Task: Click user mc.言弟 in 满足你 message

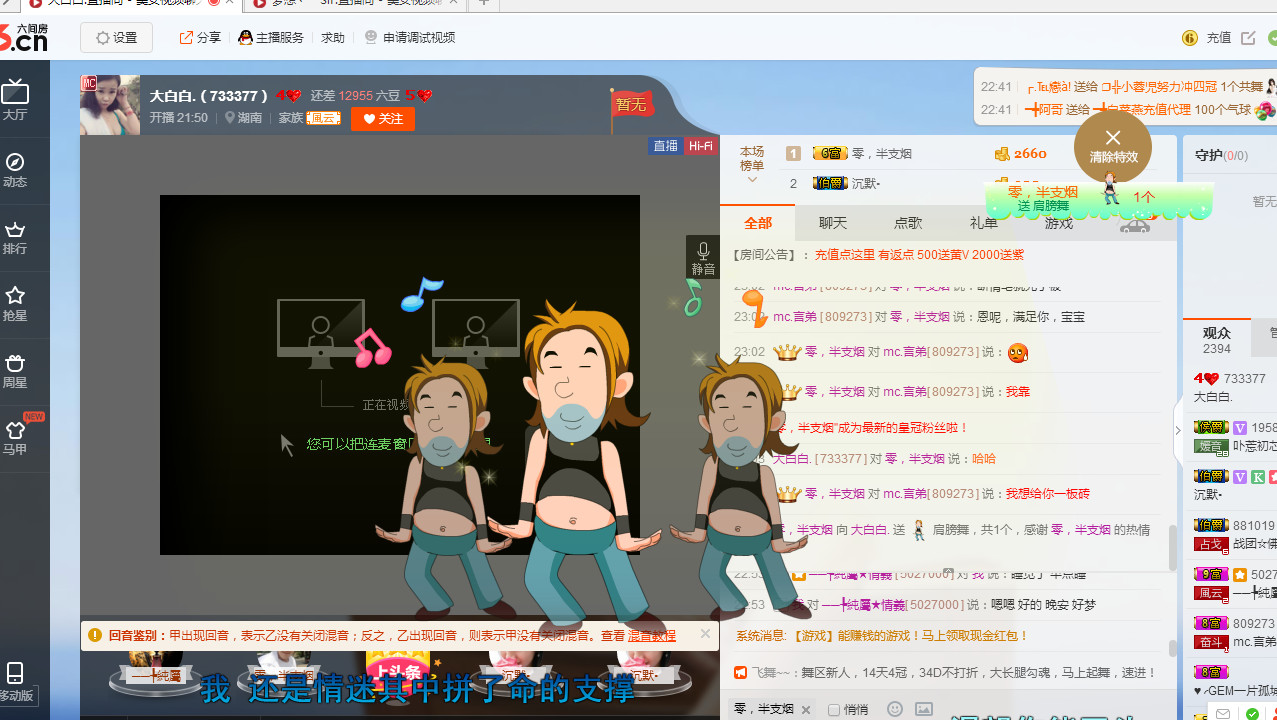Action: [x=795, y=317]
